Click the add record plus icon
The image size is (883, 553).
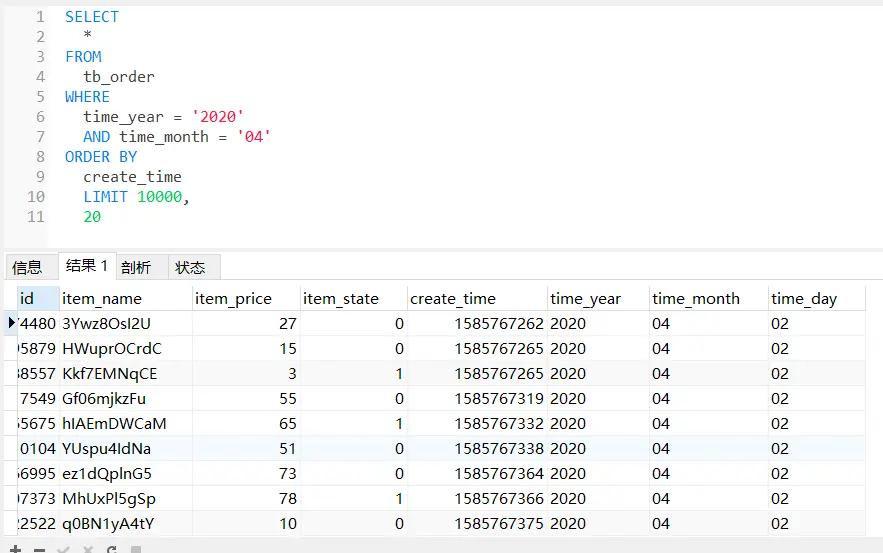point(15,549)
